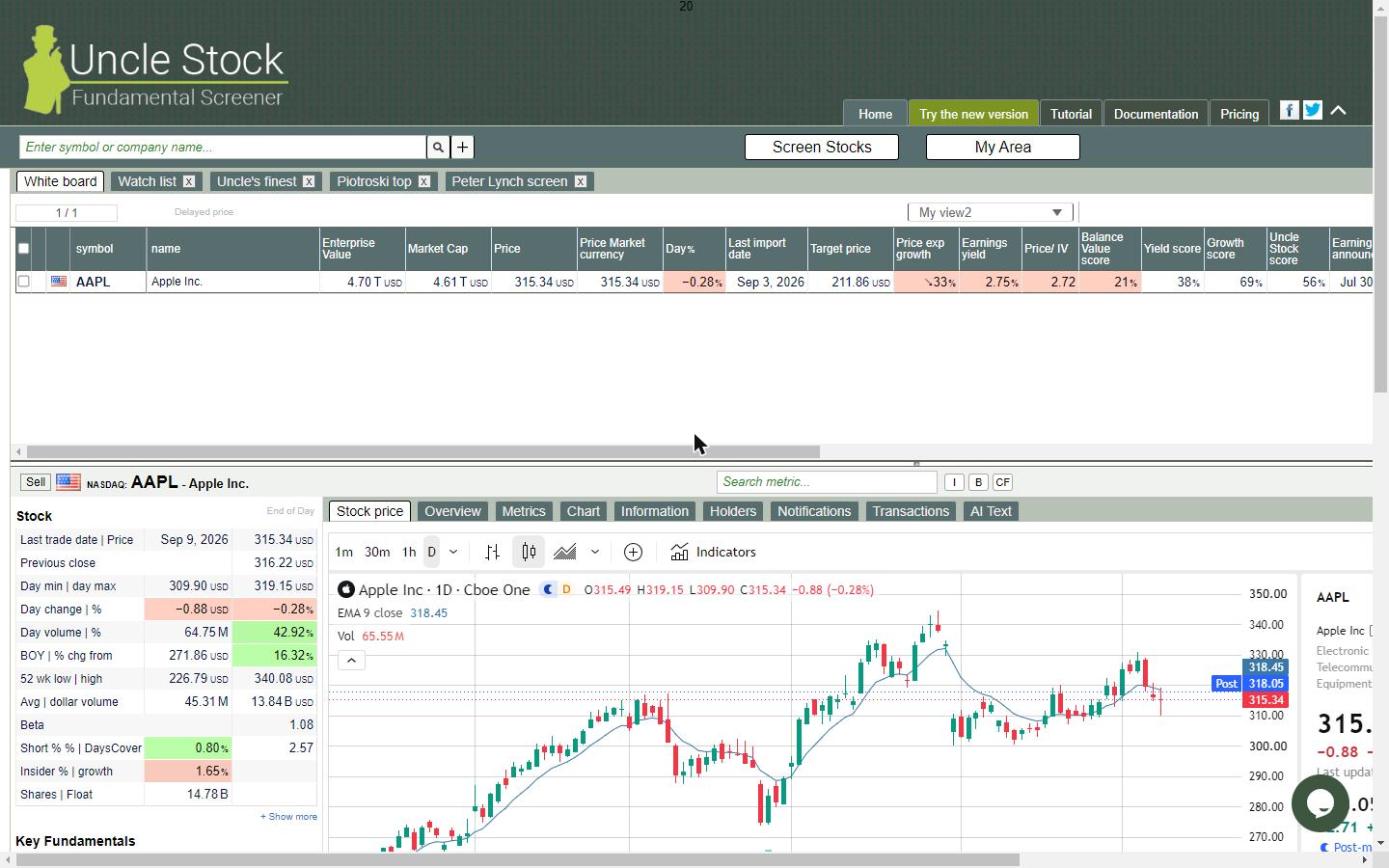Open the Pricing link
Image resolution: width=1389 pixels, height=868 pixels.
1239,114
